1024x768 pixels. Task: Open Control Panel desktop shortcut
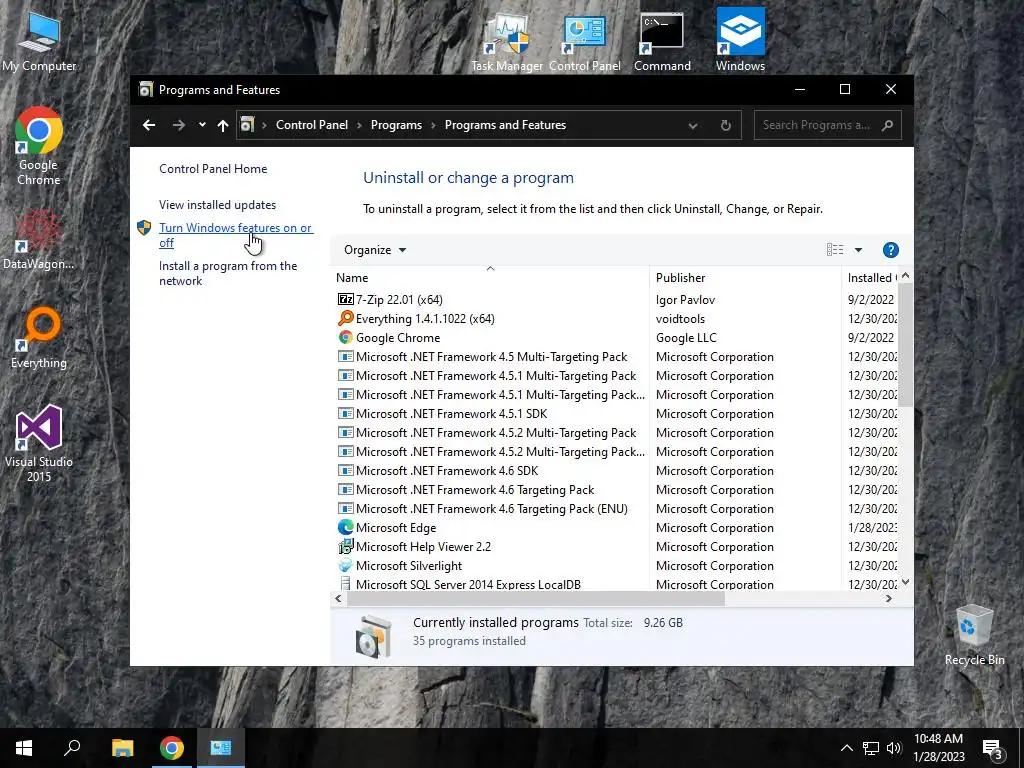[x=584, y=40]
